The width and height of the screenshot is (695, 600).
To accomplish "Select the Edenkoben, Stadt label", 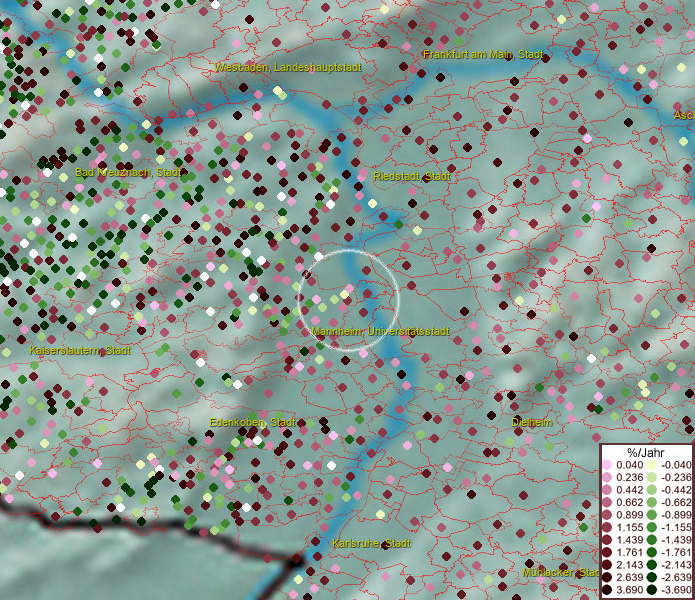I will [x=253, y=422].
